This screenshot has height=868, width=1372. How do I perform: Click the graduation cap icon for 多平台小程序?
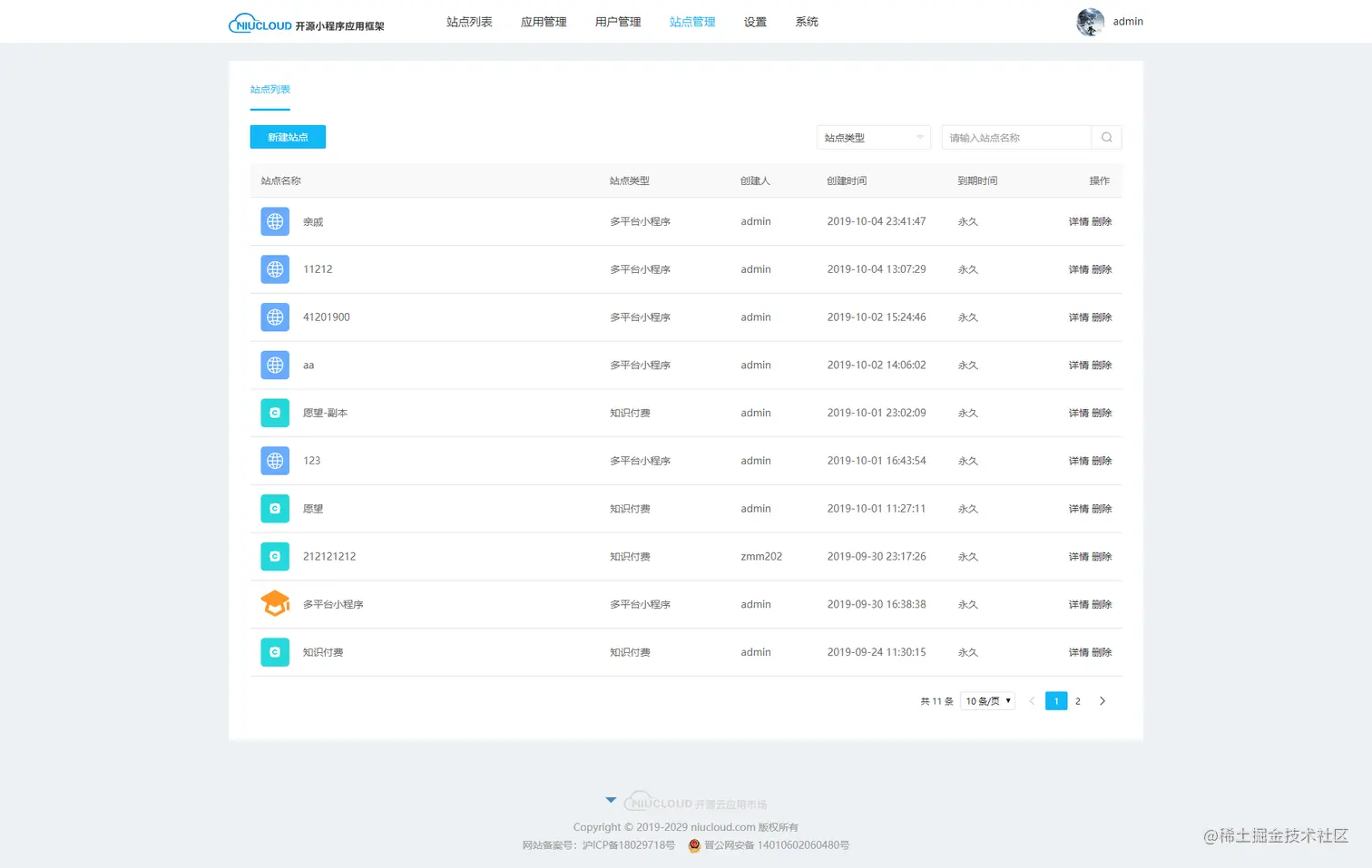[x=274, y=603]
